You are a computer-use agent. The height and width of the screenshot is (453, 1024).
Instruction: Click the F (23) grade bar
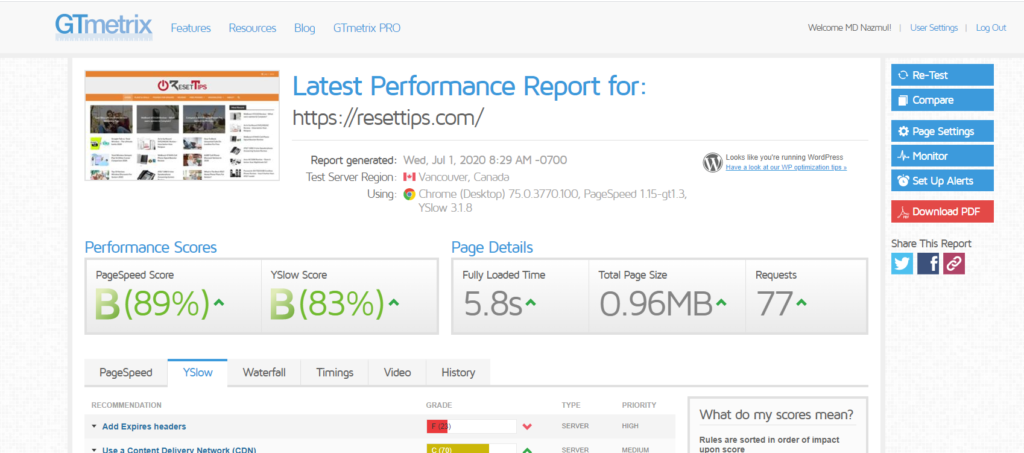(x=471, y=427)
